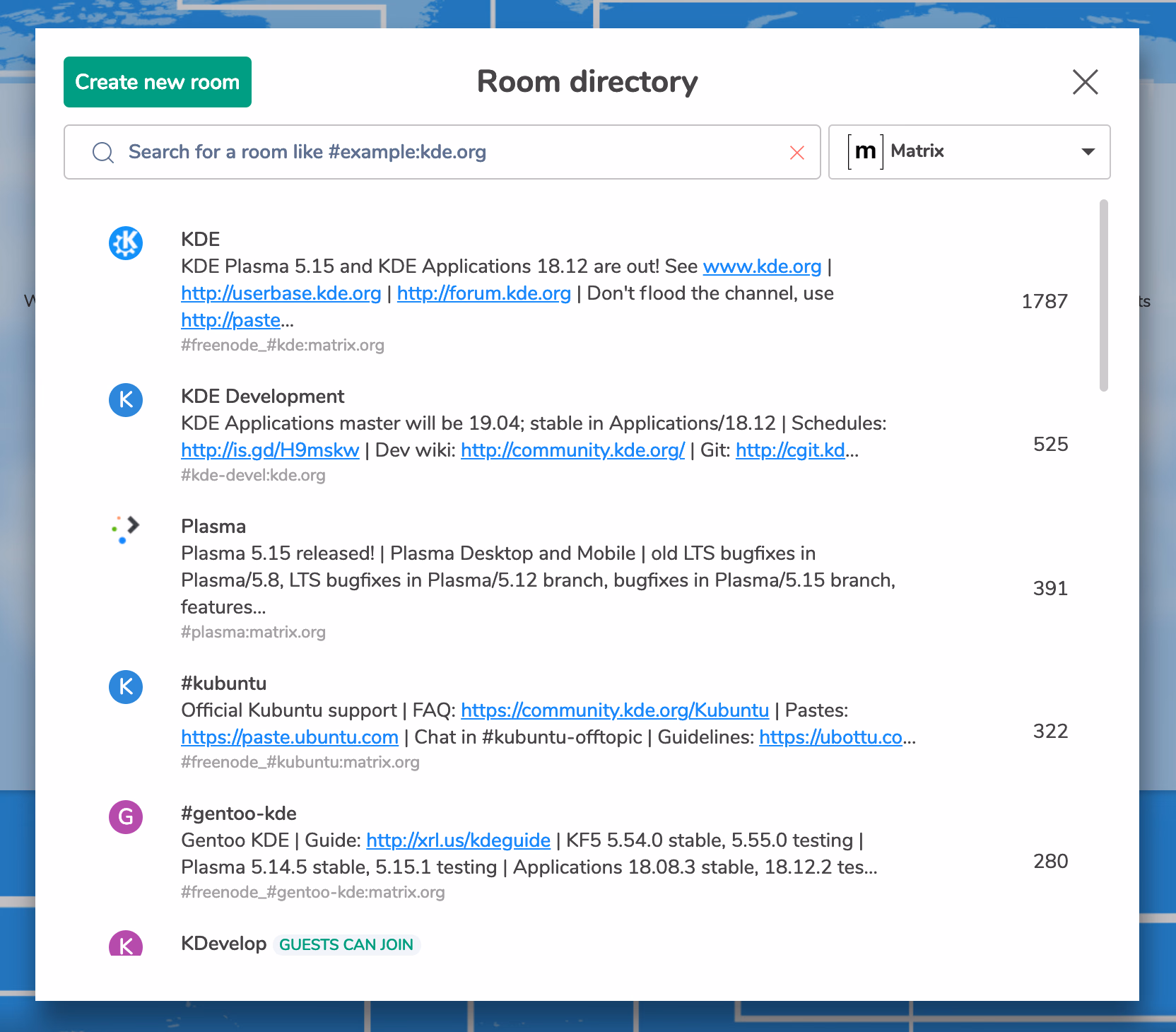The width and height of the screenshot is (1176, 1032).
Task: Open the http://xrl.us/kdeguide guide link
Action: click(459, 840)
